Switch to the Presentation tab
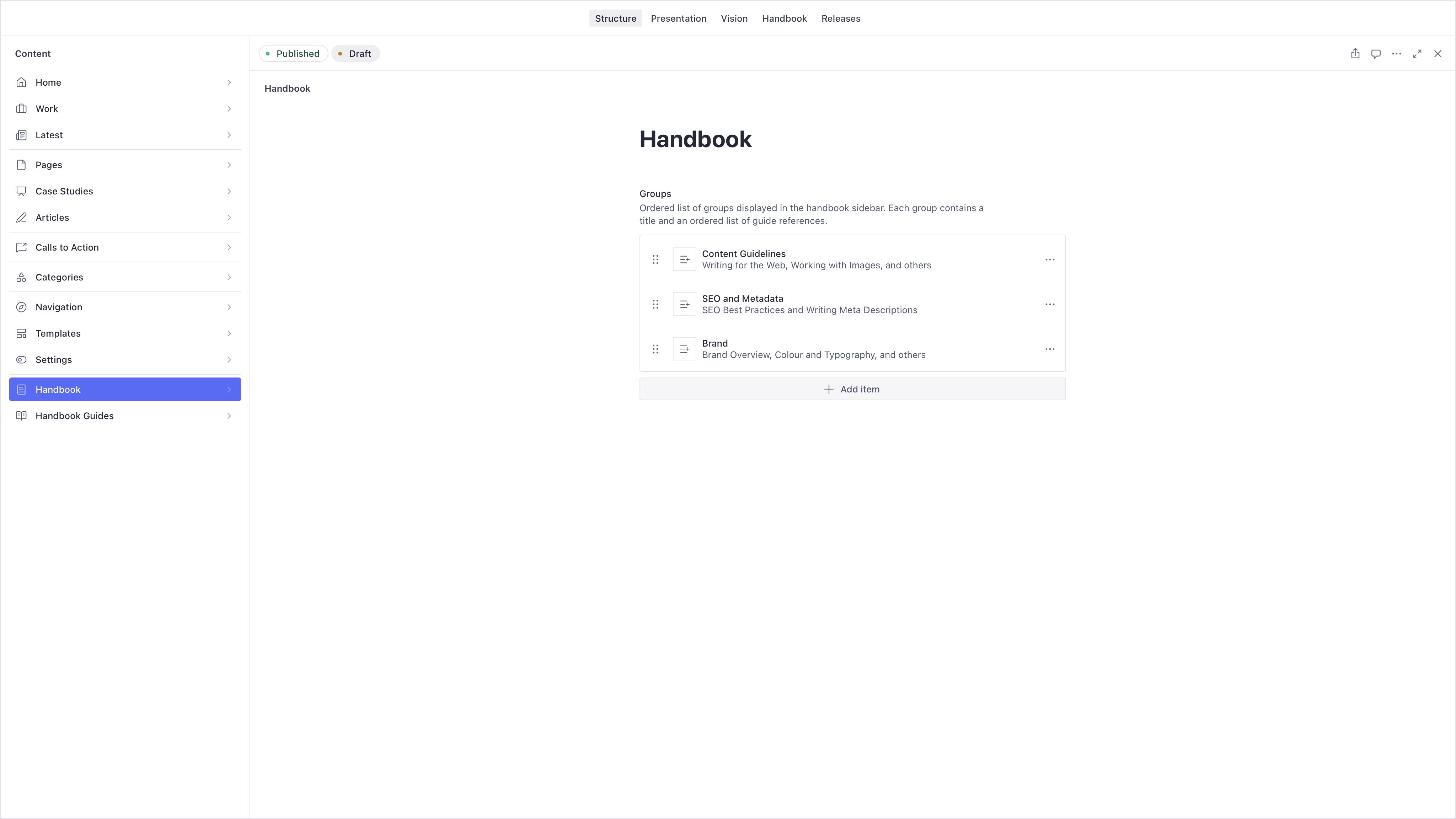This screenshot has width=1456, height=819. pos(678,18)
